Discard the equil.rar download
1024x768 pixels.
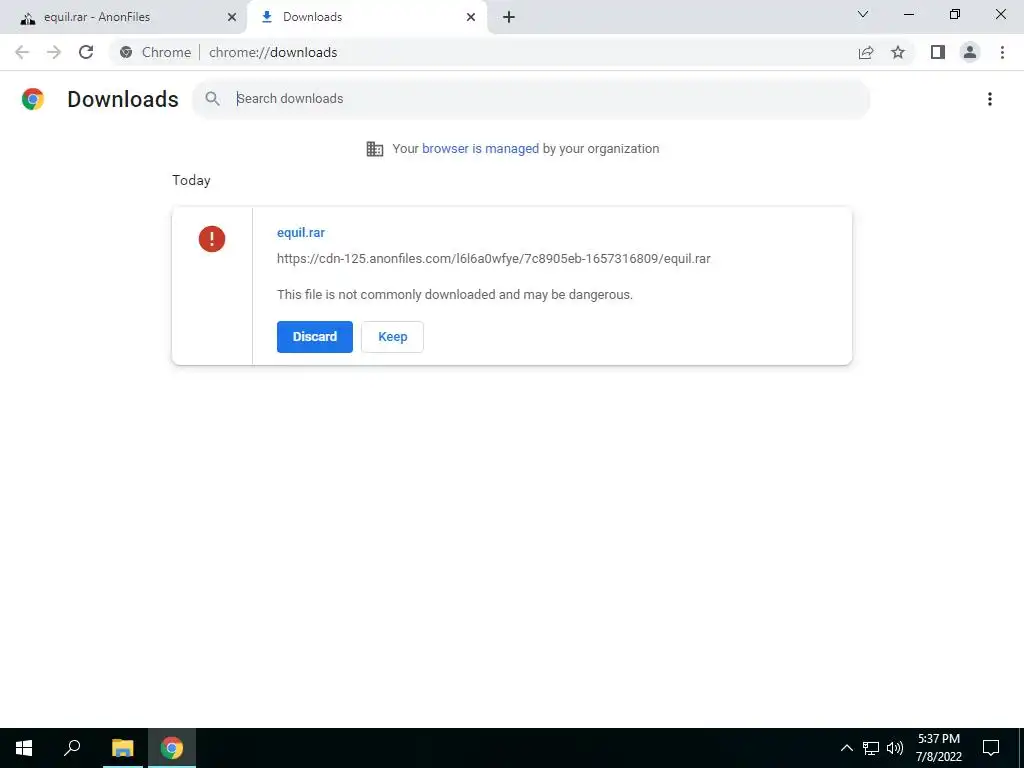315,337
